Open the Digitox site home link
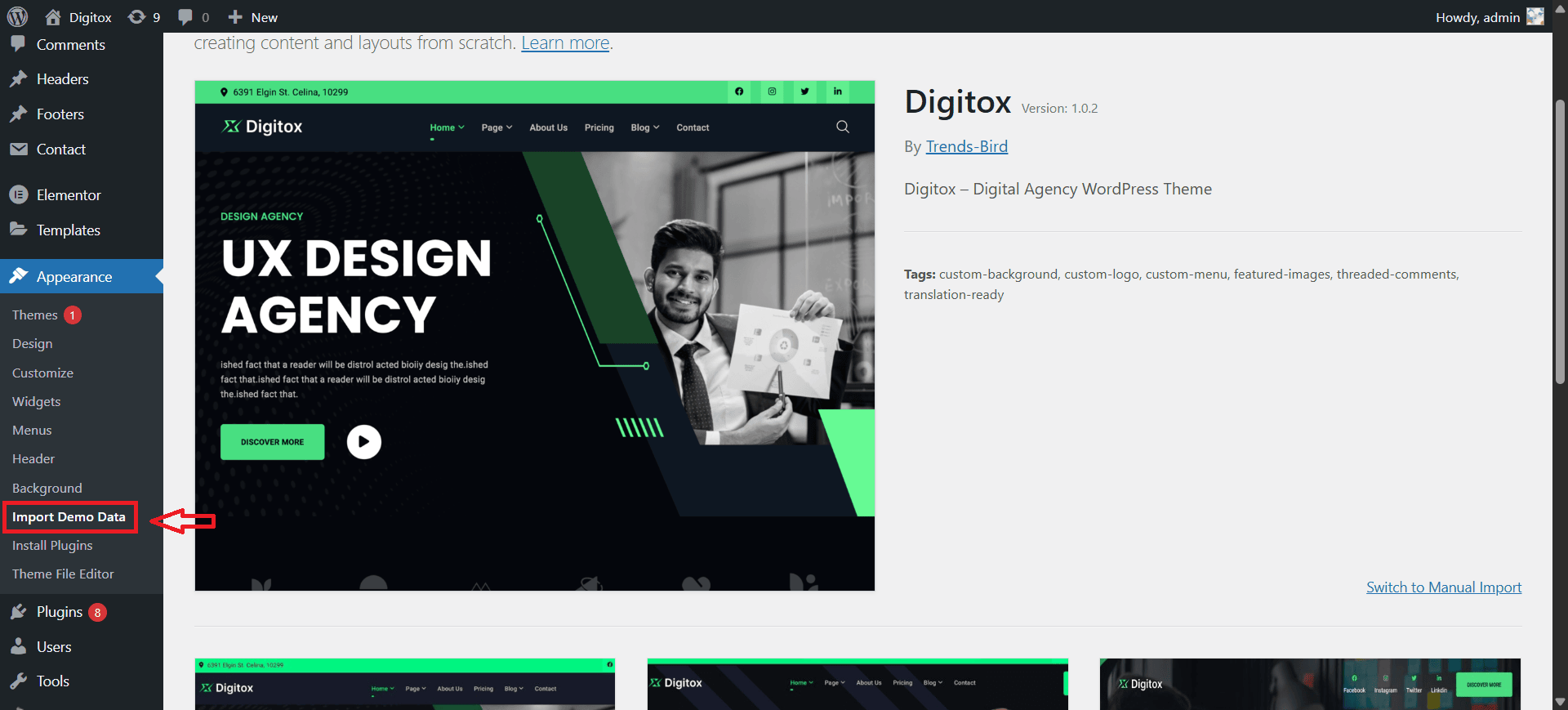Viewport: 1568px width, 710px height. (x=78, y=17)
